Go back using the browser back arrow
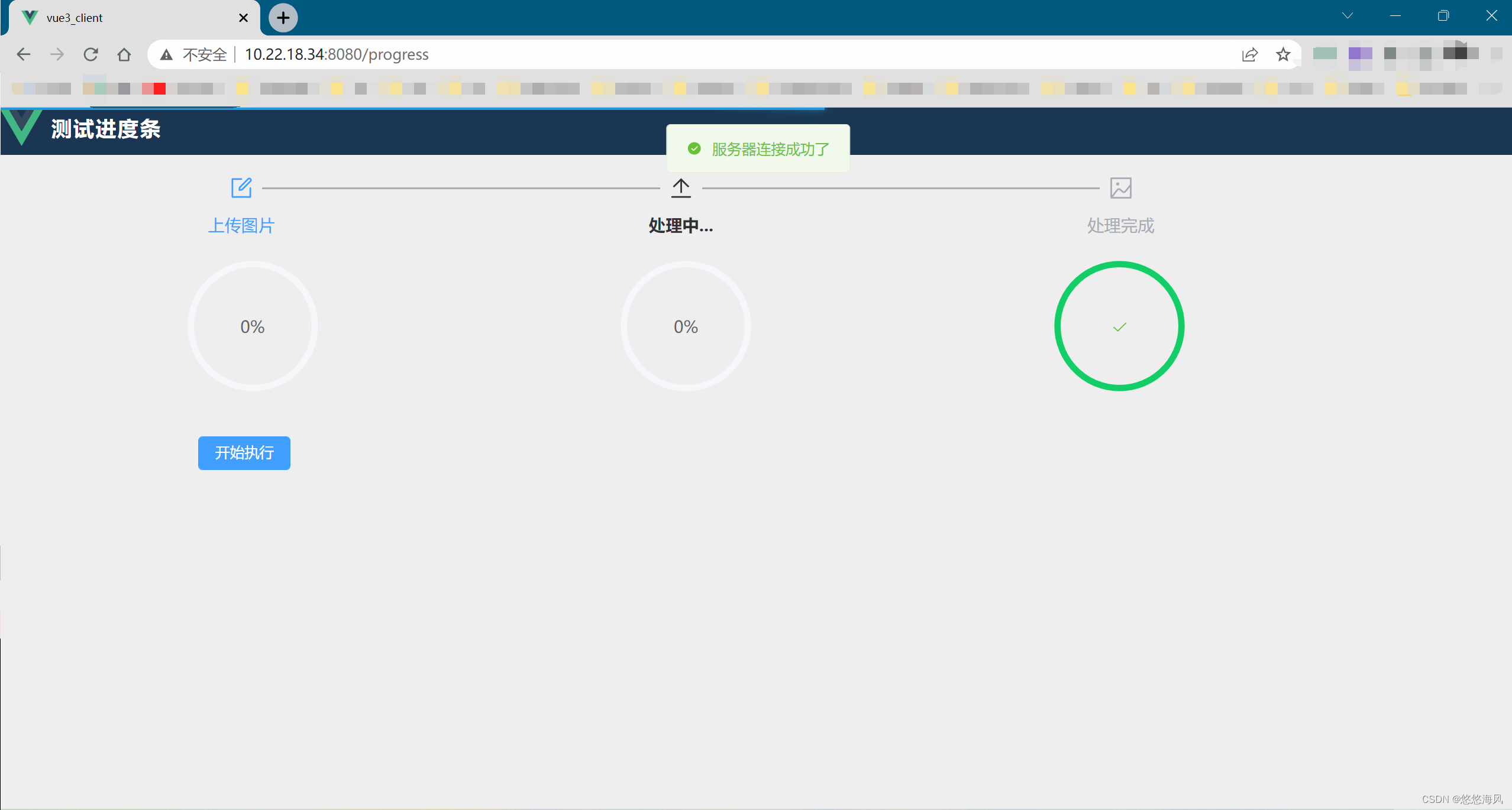The width and height of the screenshot is (1512, 810). pyautogui.click(x=24, y=54)
